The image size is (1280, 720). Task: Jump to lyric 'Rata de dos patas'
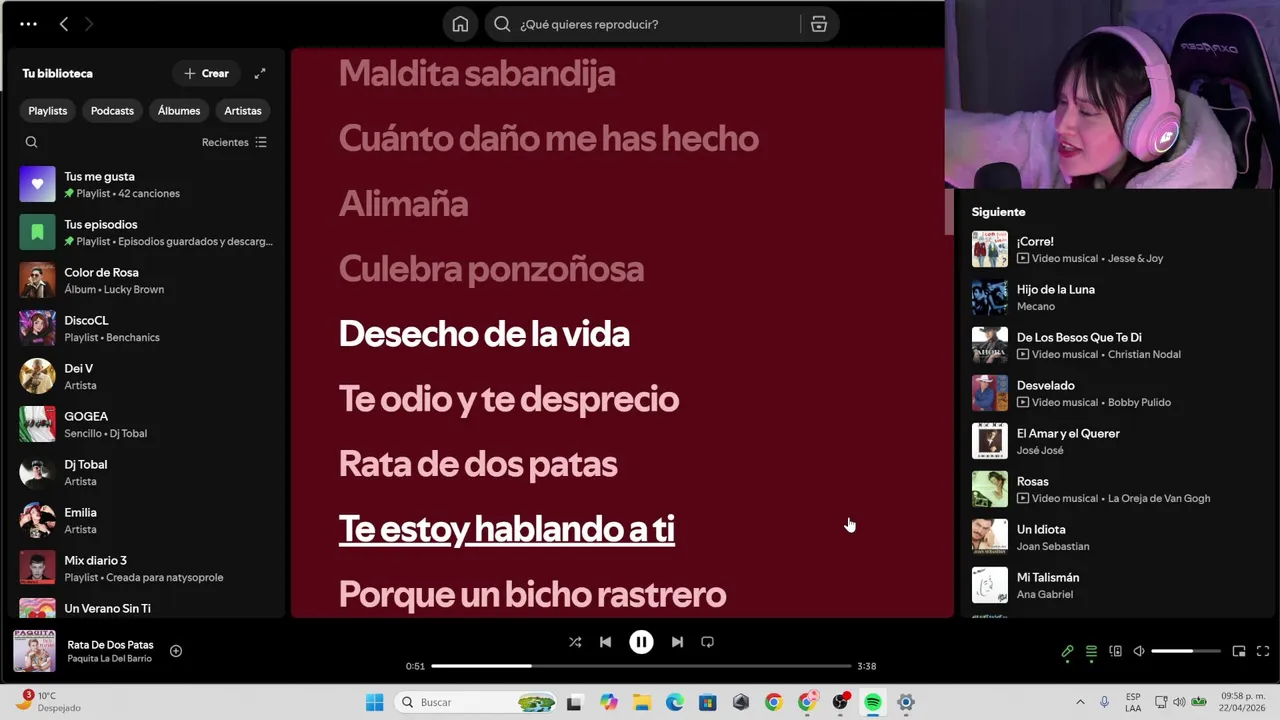tap(478, 464)
